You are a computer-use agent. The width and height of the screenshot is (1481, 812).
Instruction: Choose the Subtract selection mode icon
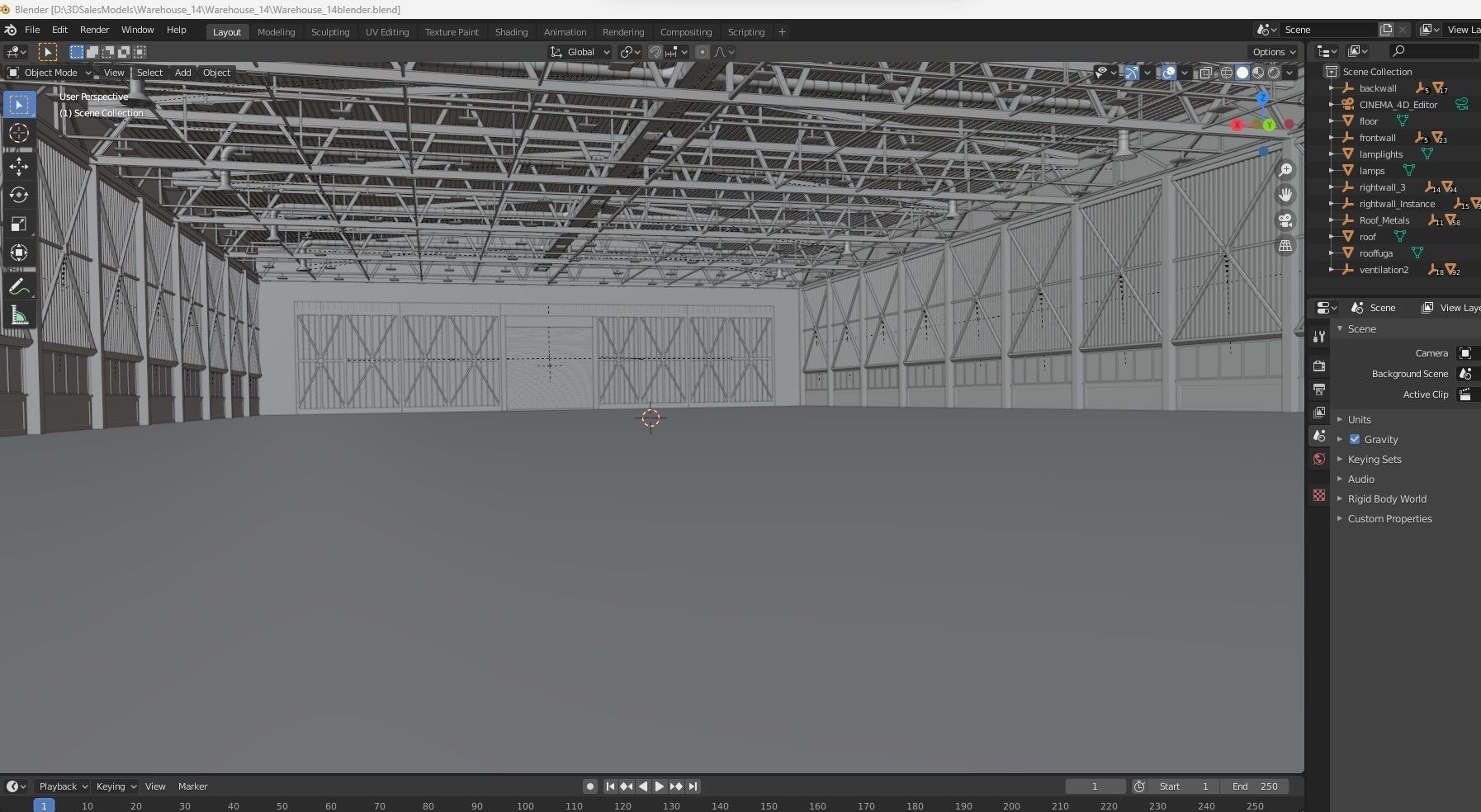[108, 52]
